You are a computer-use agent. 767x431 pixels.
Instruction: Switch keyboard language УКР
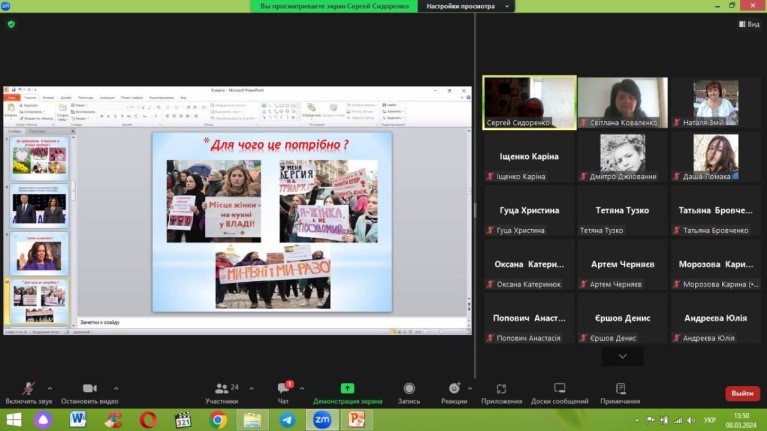709,420
